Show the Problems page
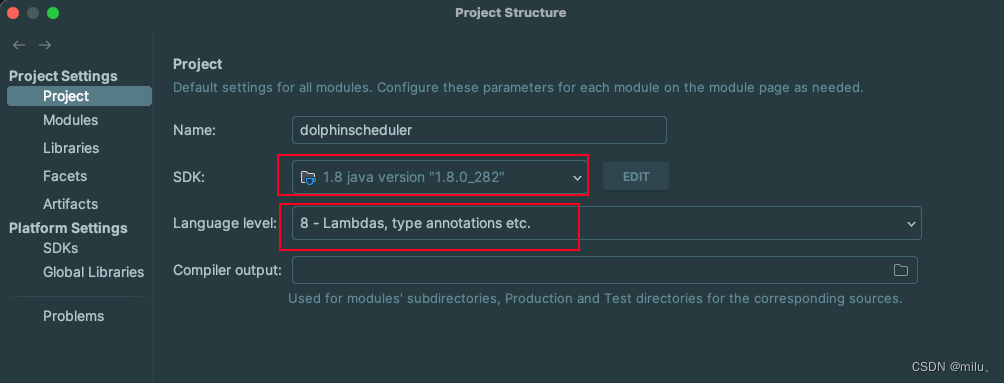The height and width of the screenshot is (383, 1004). (74, 316)
